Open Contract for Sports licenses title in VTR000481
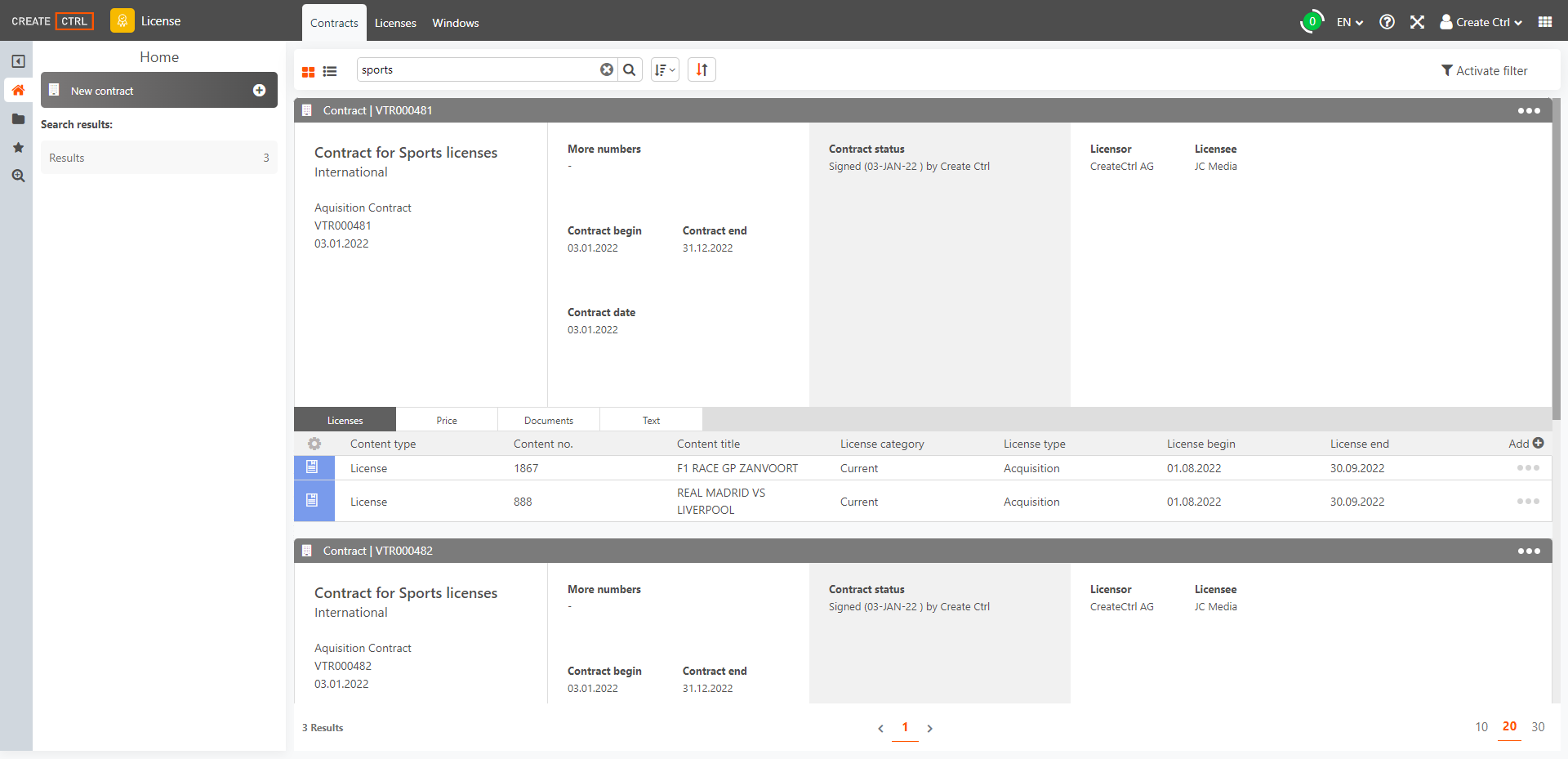Screen dimensions: 1568x759 point(406,153)
